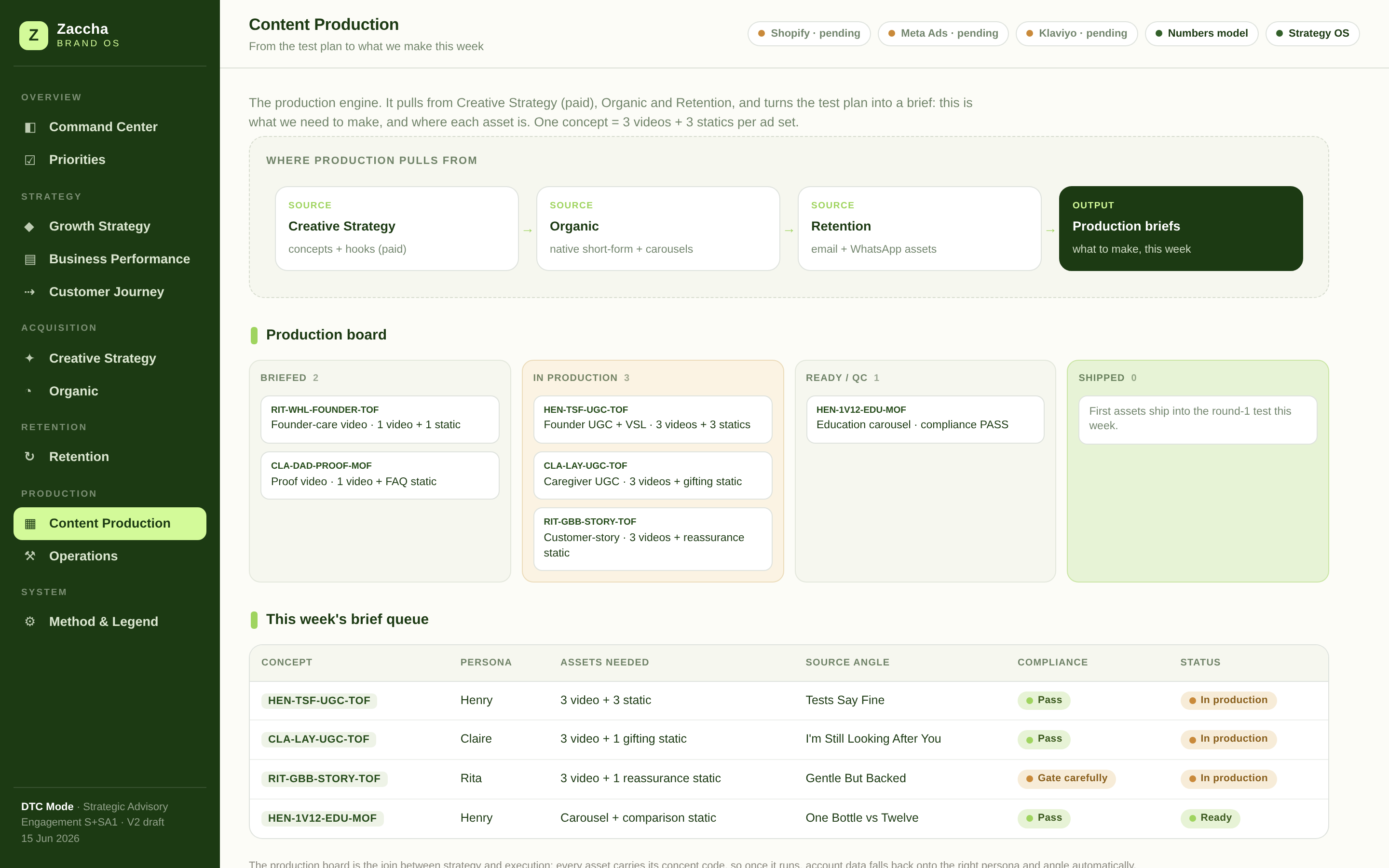Open Operations page
1389x868 pixels.
[x=109, y=556]
